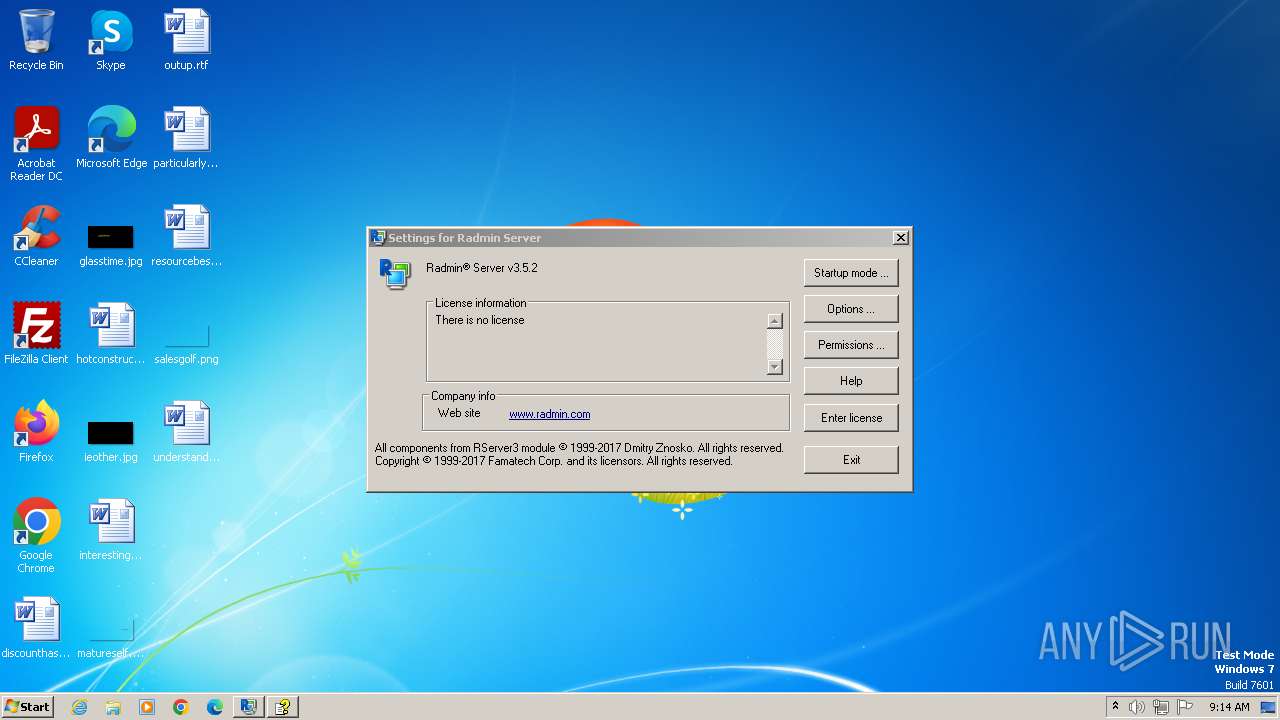Screen dimensions: 1280x720
Task: Select the interesting... Word document
Action: (110, 530)
